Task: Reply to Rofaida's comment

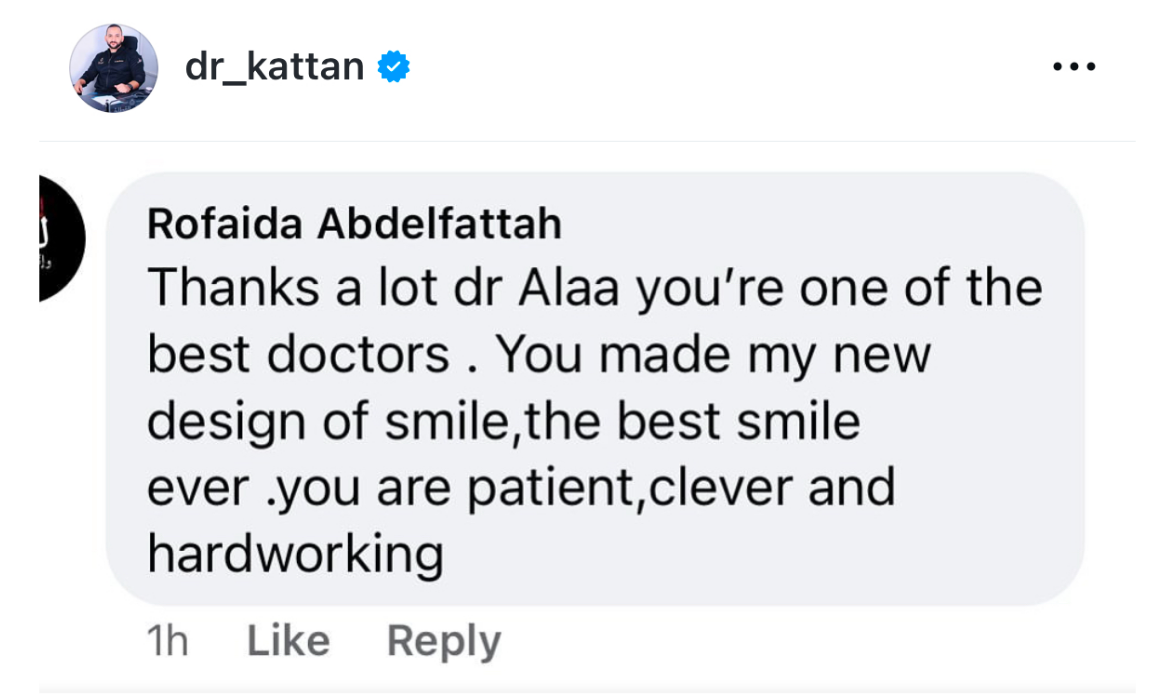Action: [443, 641]
